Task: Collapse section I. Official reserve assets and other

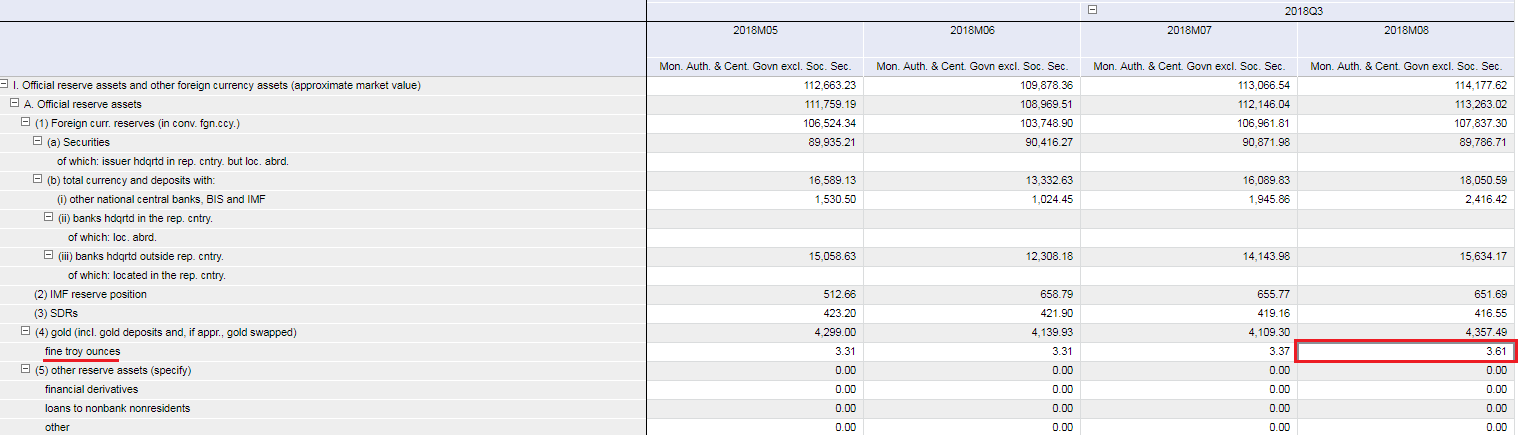Action: click(x=5, y=85)
